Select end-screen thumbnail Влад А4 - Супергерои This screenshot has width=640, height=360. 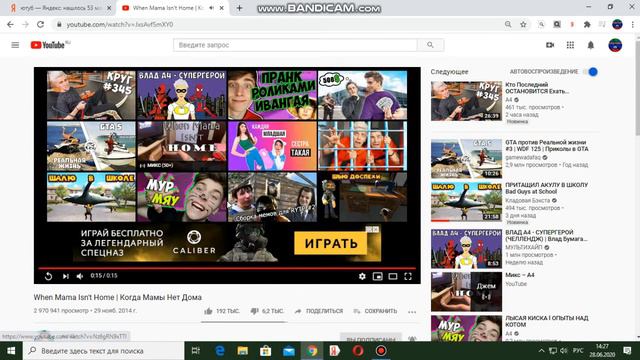[x=182, y=95]
